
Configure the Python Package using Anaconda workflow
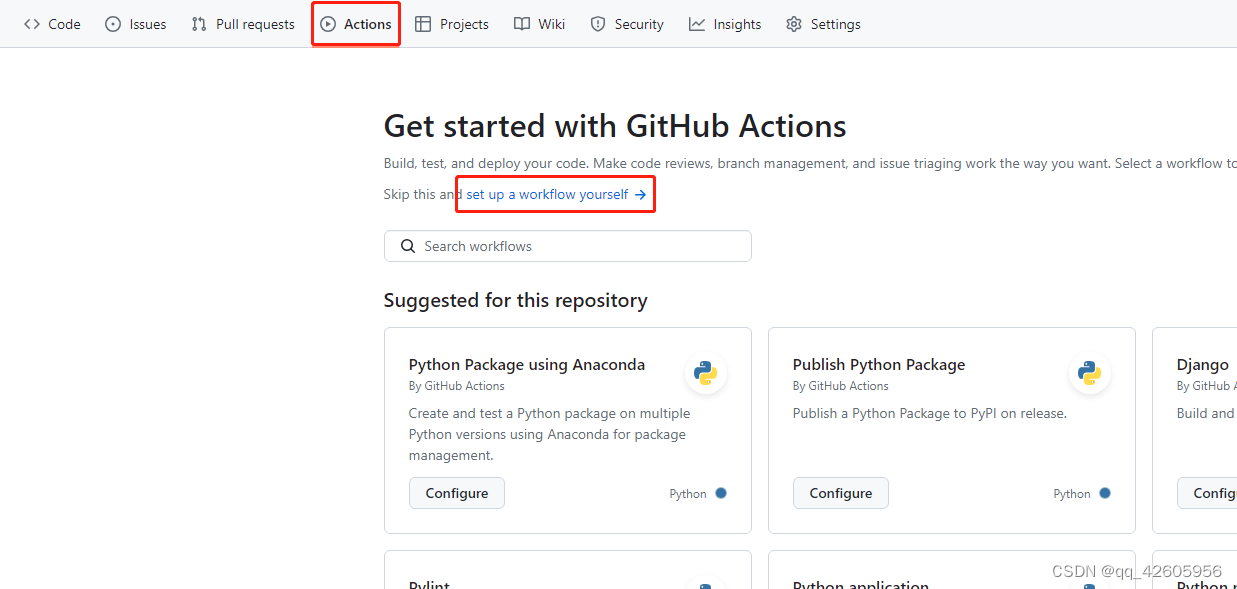click(x=457, y=493)
